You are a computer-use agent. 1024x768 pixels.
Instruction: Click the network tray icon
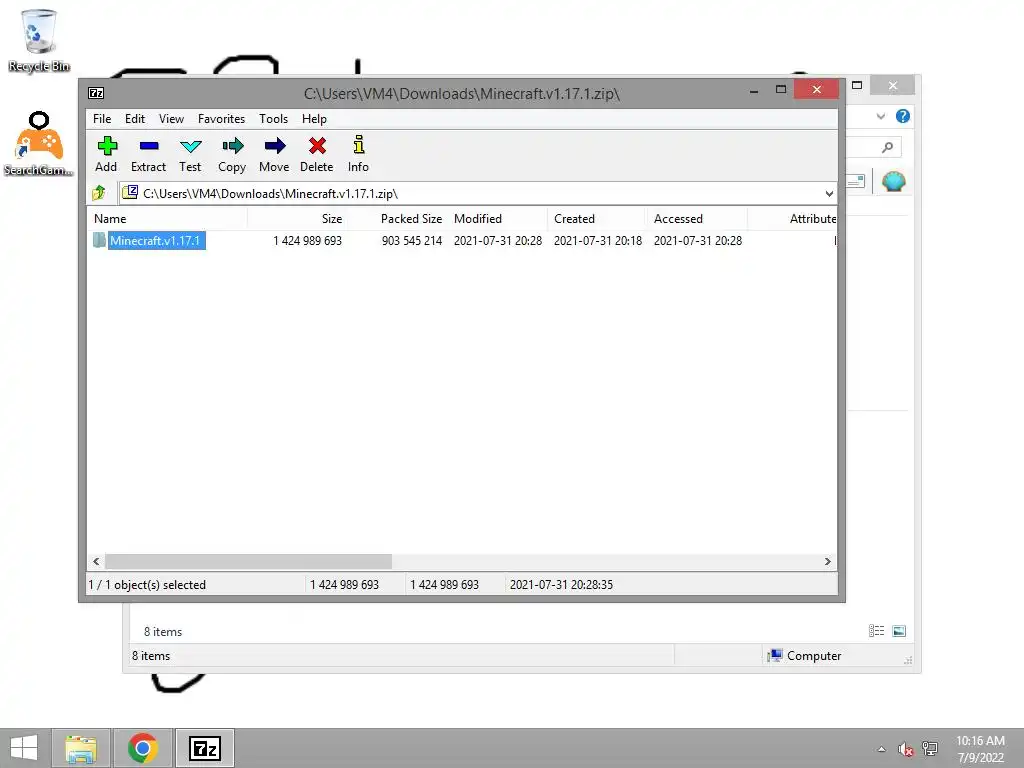(929, 749)
